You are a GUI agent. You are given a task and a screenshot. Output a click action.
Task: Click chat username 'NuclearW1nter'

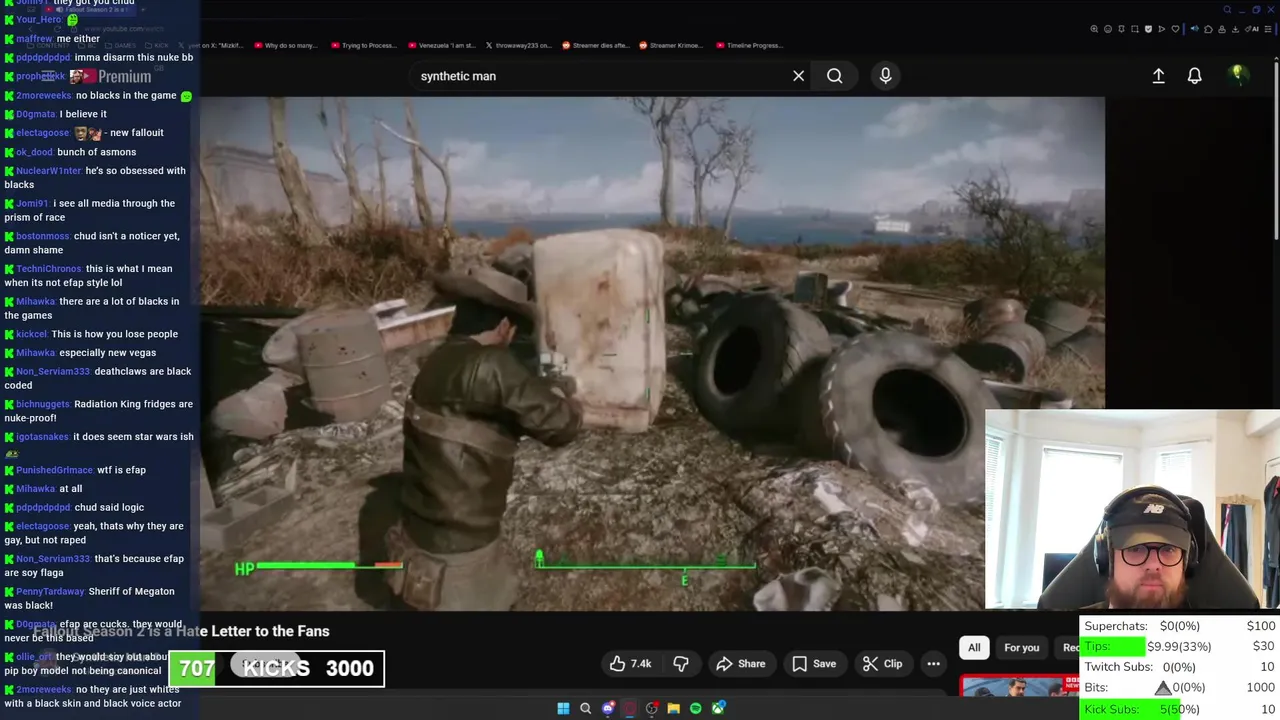(x=49, y=171)
